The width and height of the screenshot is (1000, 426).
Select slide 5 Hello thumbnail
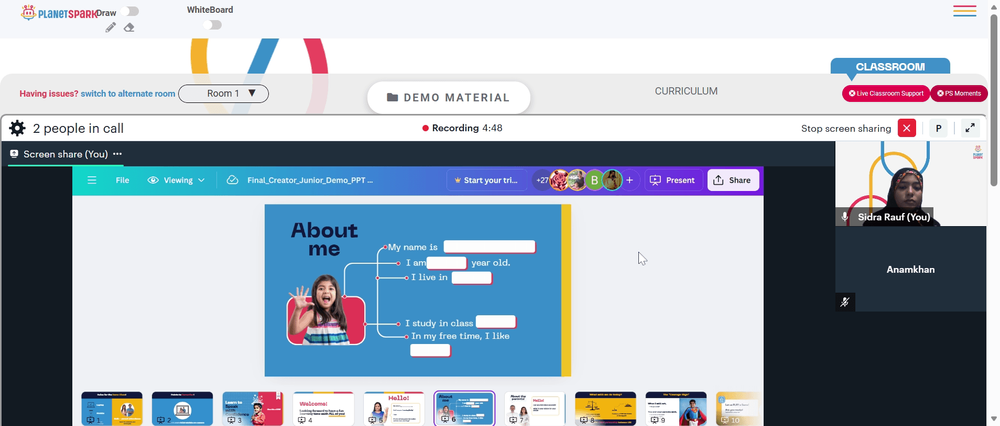coord(393,409)
